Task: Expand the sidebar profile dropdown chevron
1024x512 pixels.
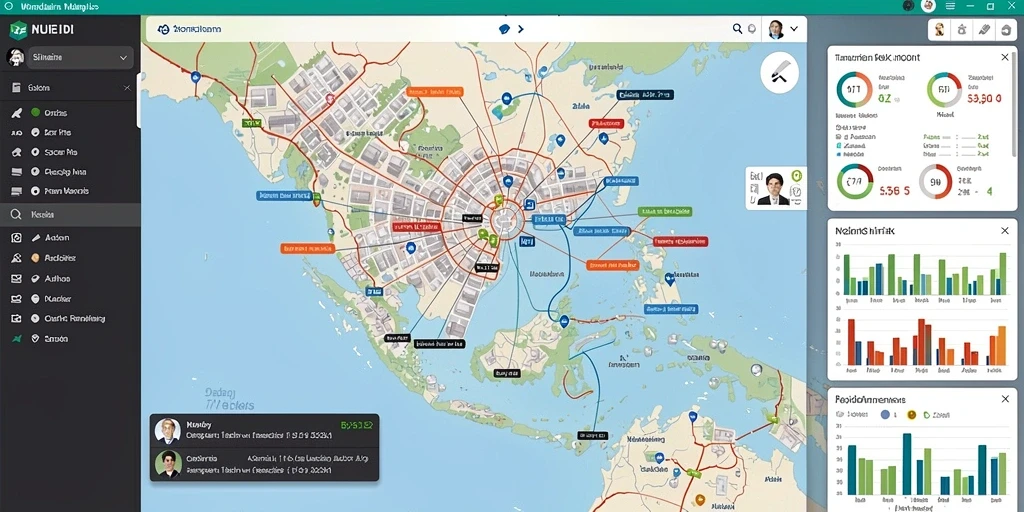Action: pyautogui.click(x=123, y=57)
